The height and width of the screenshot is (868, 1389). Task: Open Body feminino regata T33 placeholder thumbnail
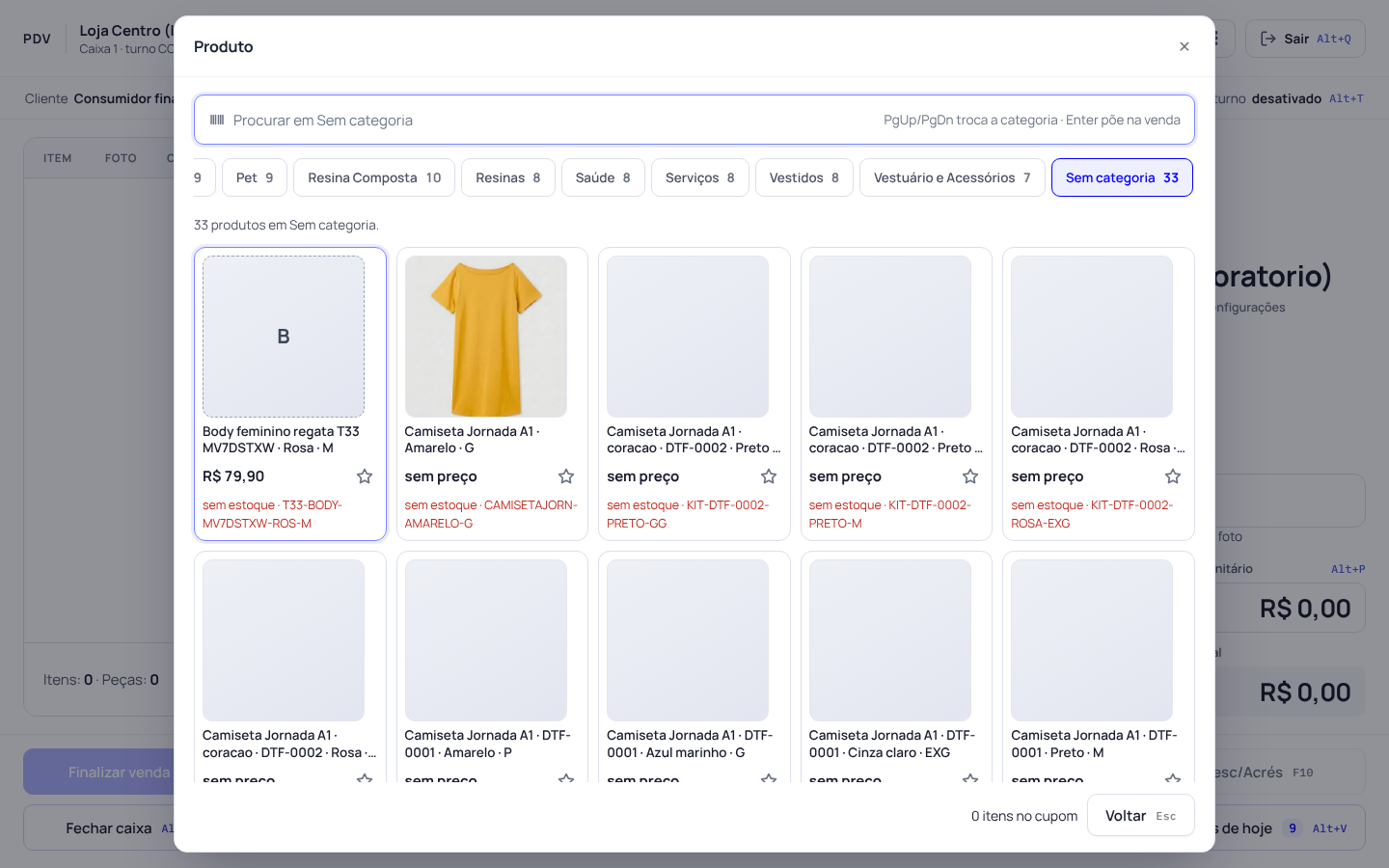point(284,337)
